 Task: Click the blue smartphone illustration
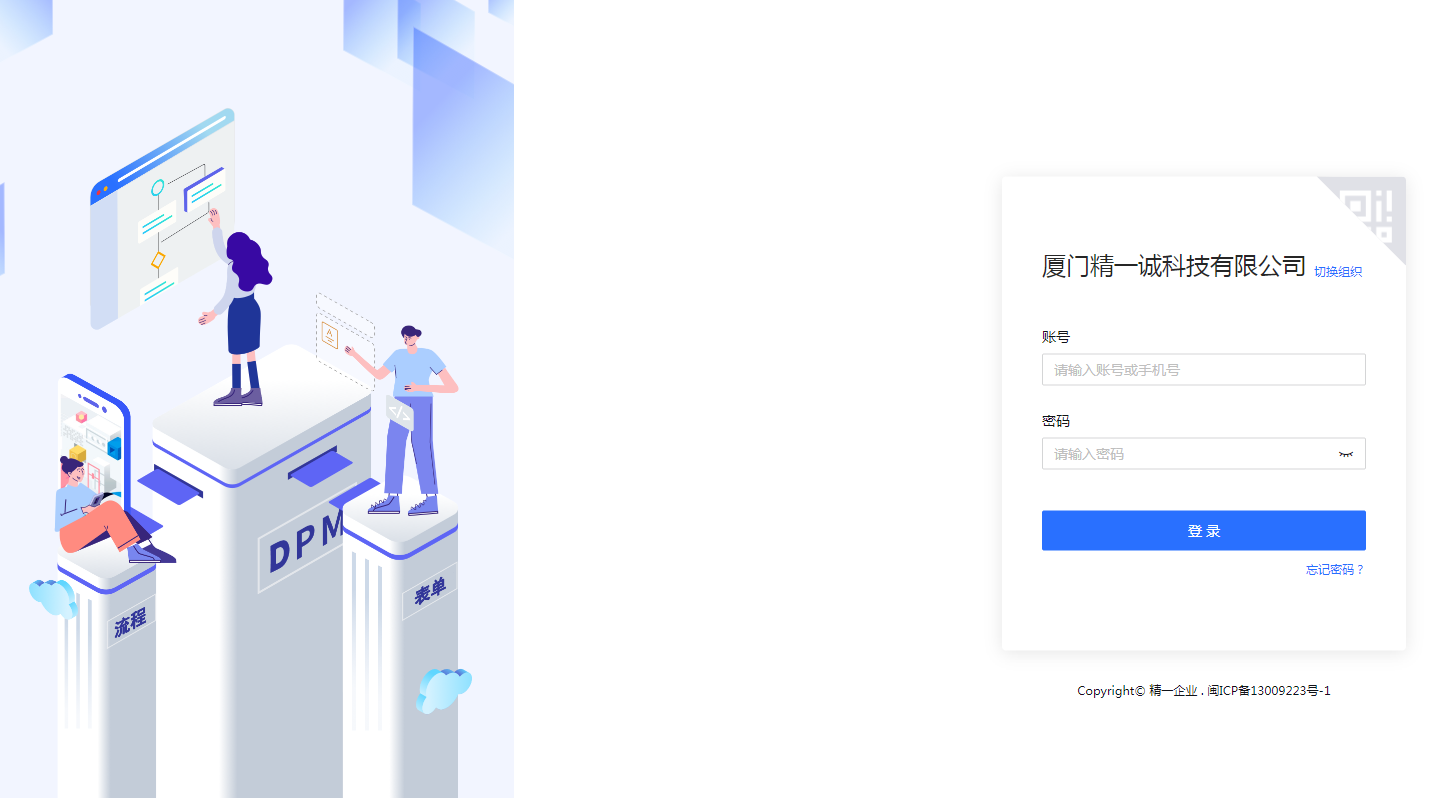[94, 440]
